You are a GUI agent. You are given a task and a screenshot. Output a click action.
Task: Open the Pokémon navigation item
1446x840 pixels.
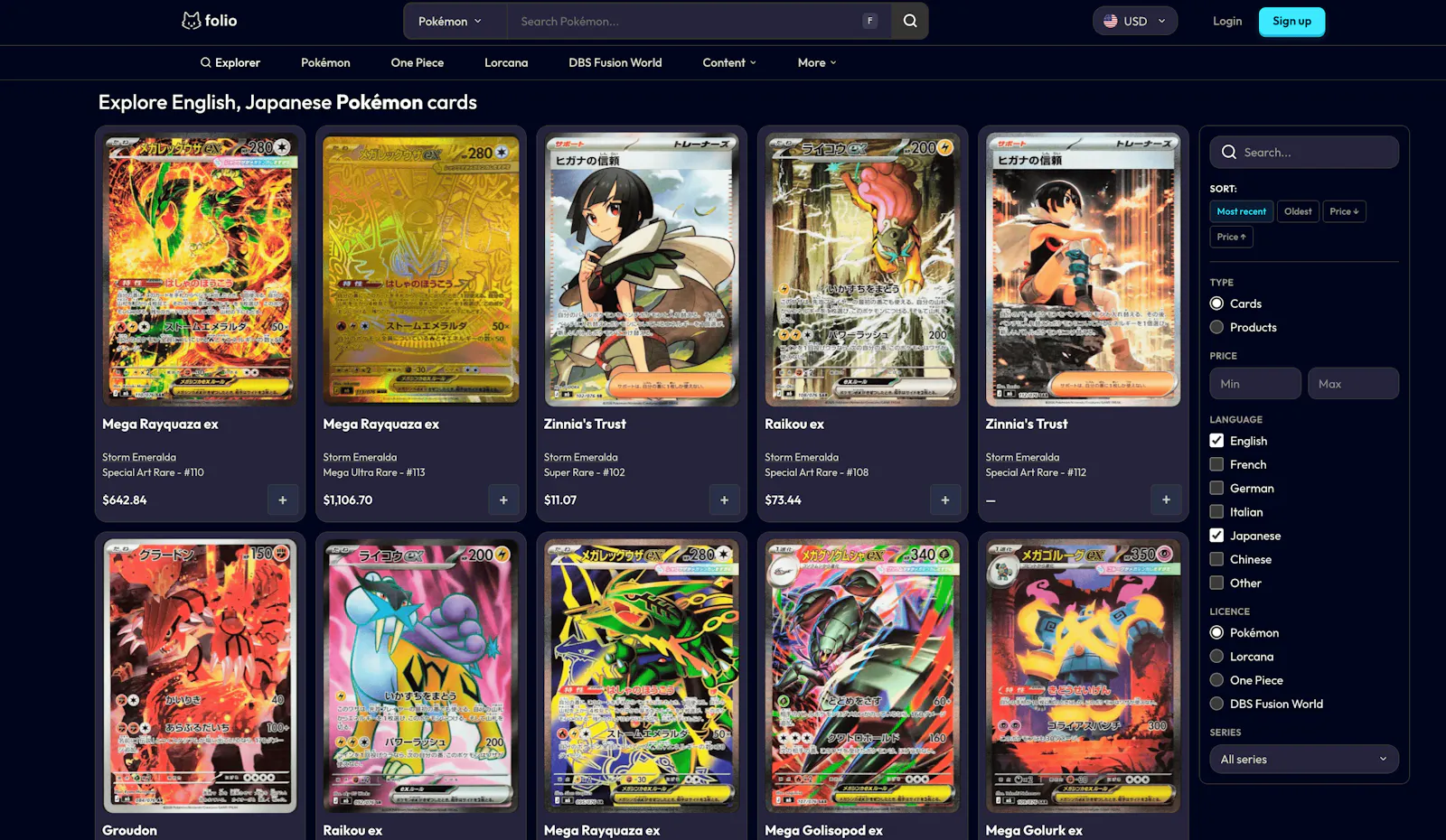pos(325,62)
